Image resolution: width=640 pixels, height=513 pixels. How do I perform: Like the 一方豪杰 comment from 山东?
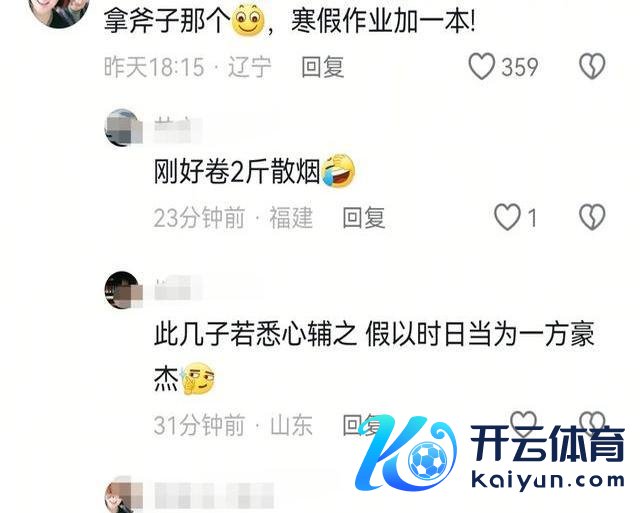pyautogui.click(x=524, y=422)
